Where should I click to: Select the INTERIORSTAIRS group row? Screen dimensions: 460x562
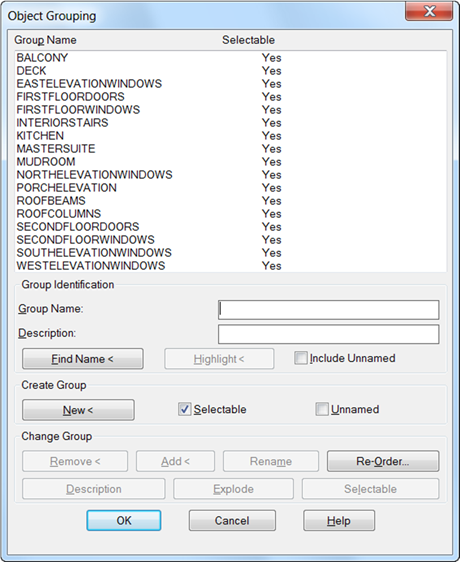[231, 123]
